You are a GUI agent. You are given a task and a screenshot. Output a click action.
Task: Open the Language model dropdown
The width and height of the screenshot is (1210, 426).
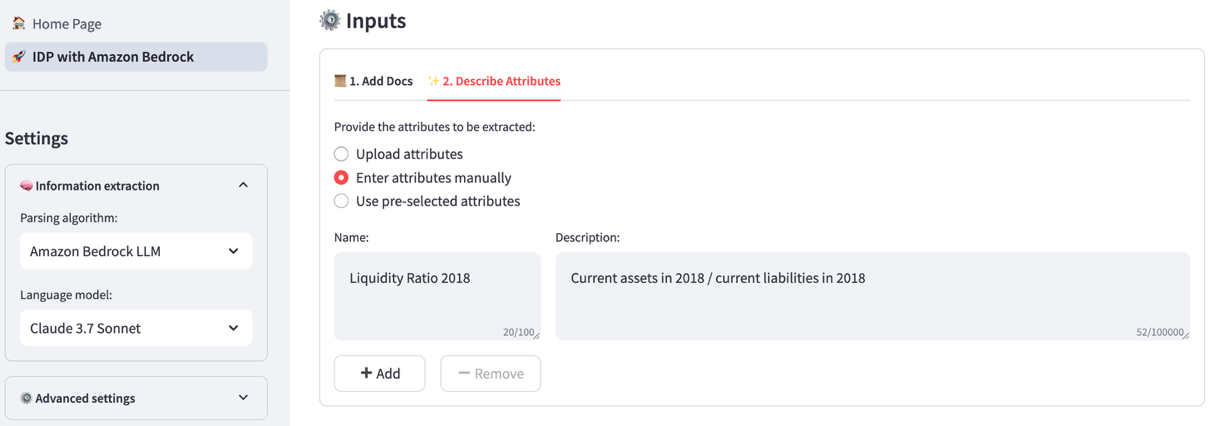(136, 328)
